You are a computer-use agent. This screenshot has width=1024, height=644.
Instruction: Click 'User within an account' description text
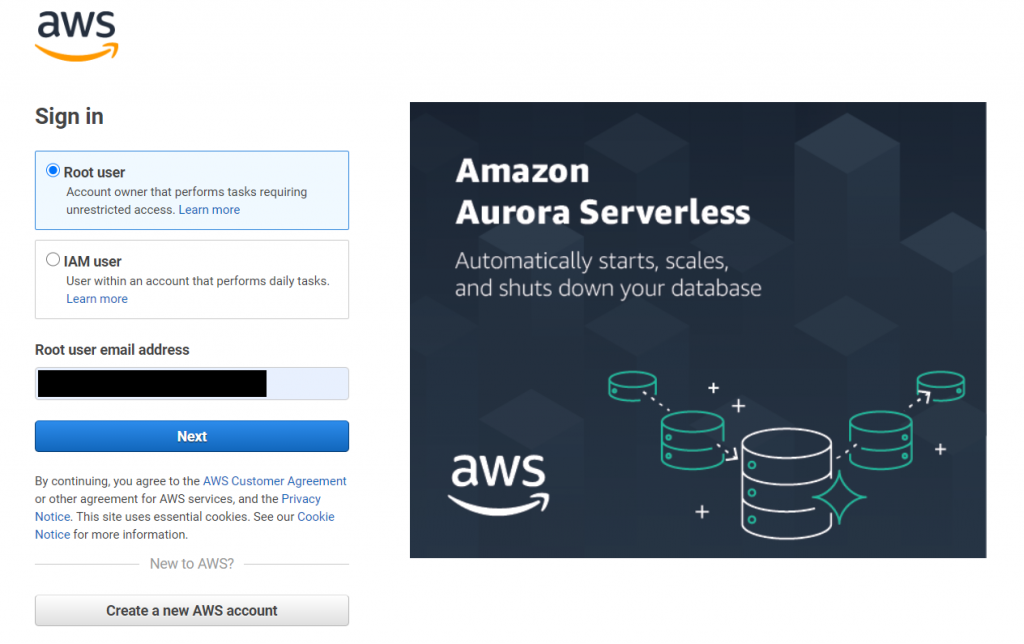(x=198, y=281)
